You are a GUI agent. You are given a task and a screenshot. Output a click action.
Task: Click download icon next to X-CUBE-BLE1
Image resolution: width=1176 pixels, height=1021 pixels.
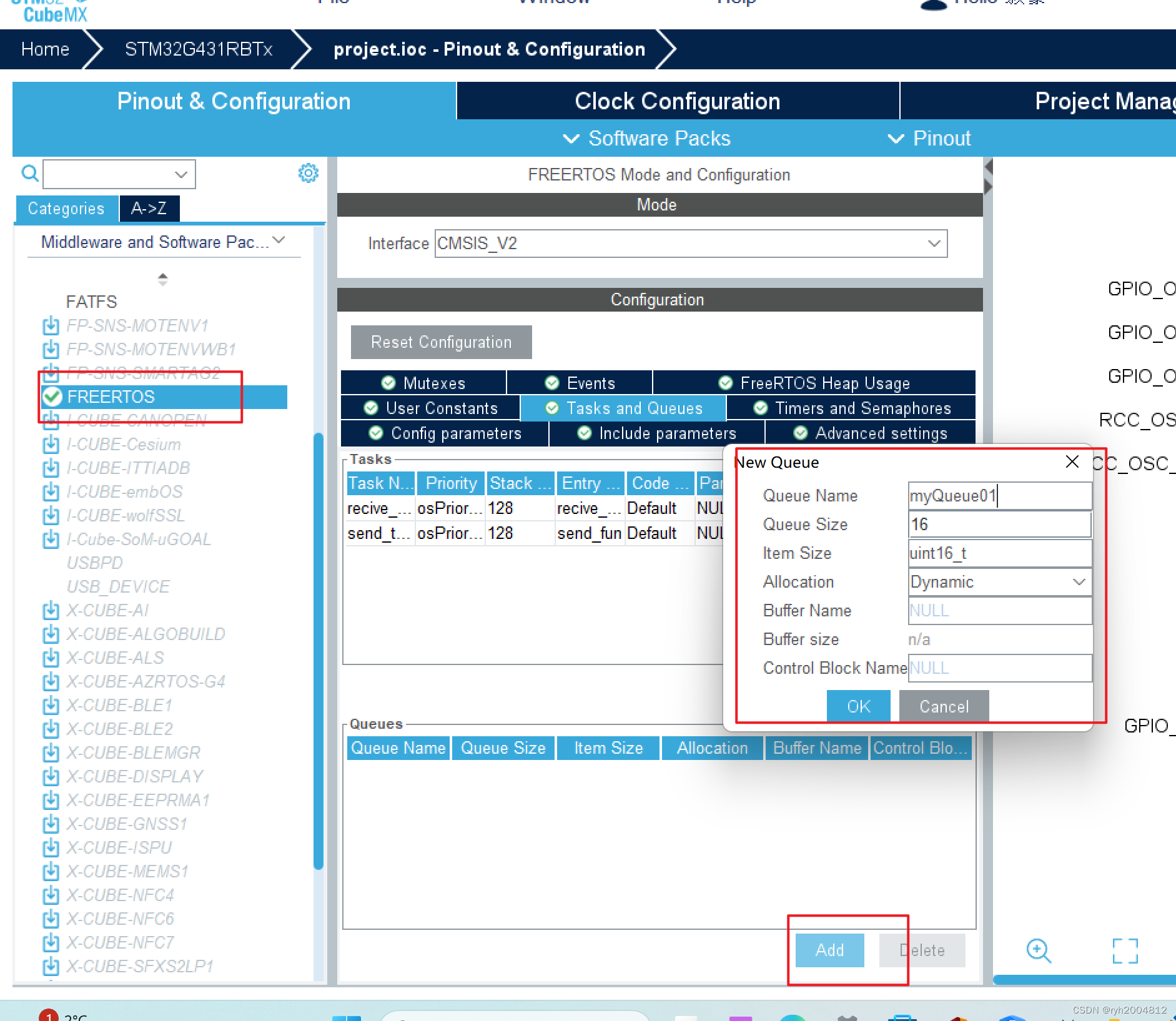click(51, 705)
